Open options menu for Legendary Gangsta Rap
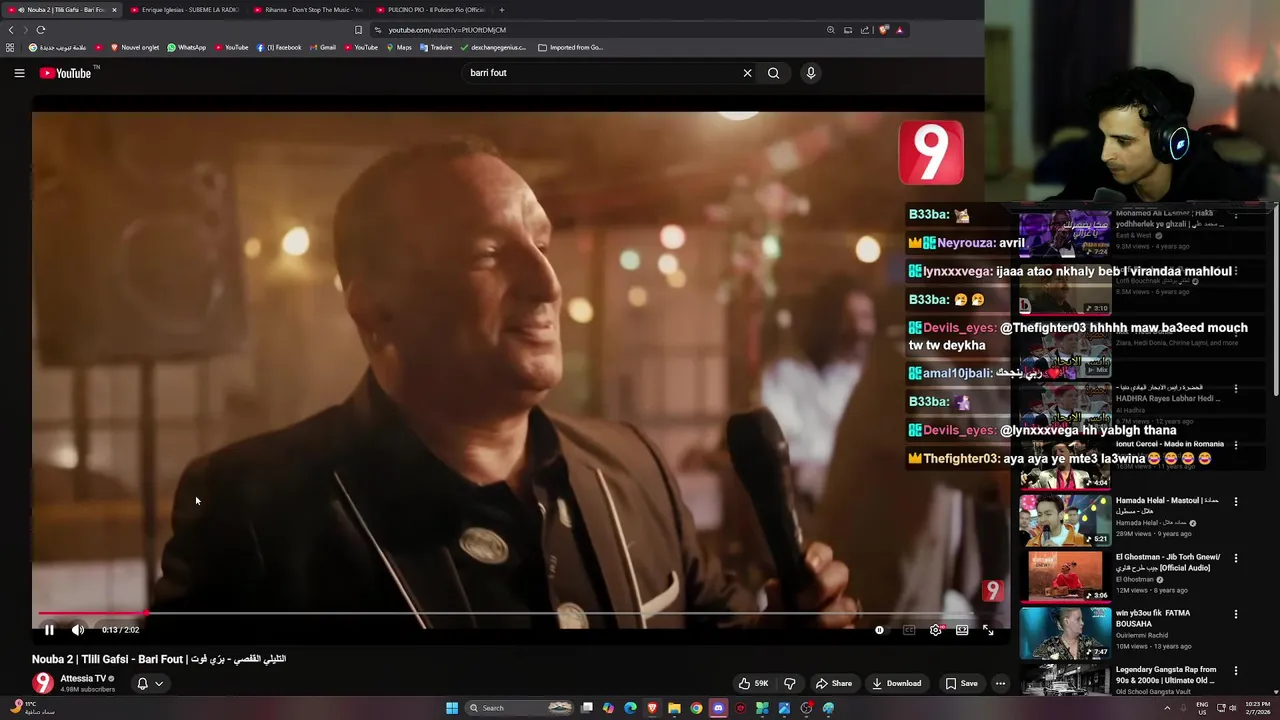Viewport: 1280px width, 720px height. (1236, 671)
